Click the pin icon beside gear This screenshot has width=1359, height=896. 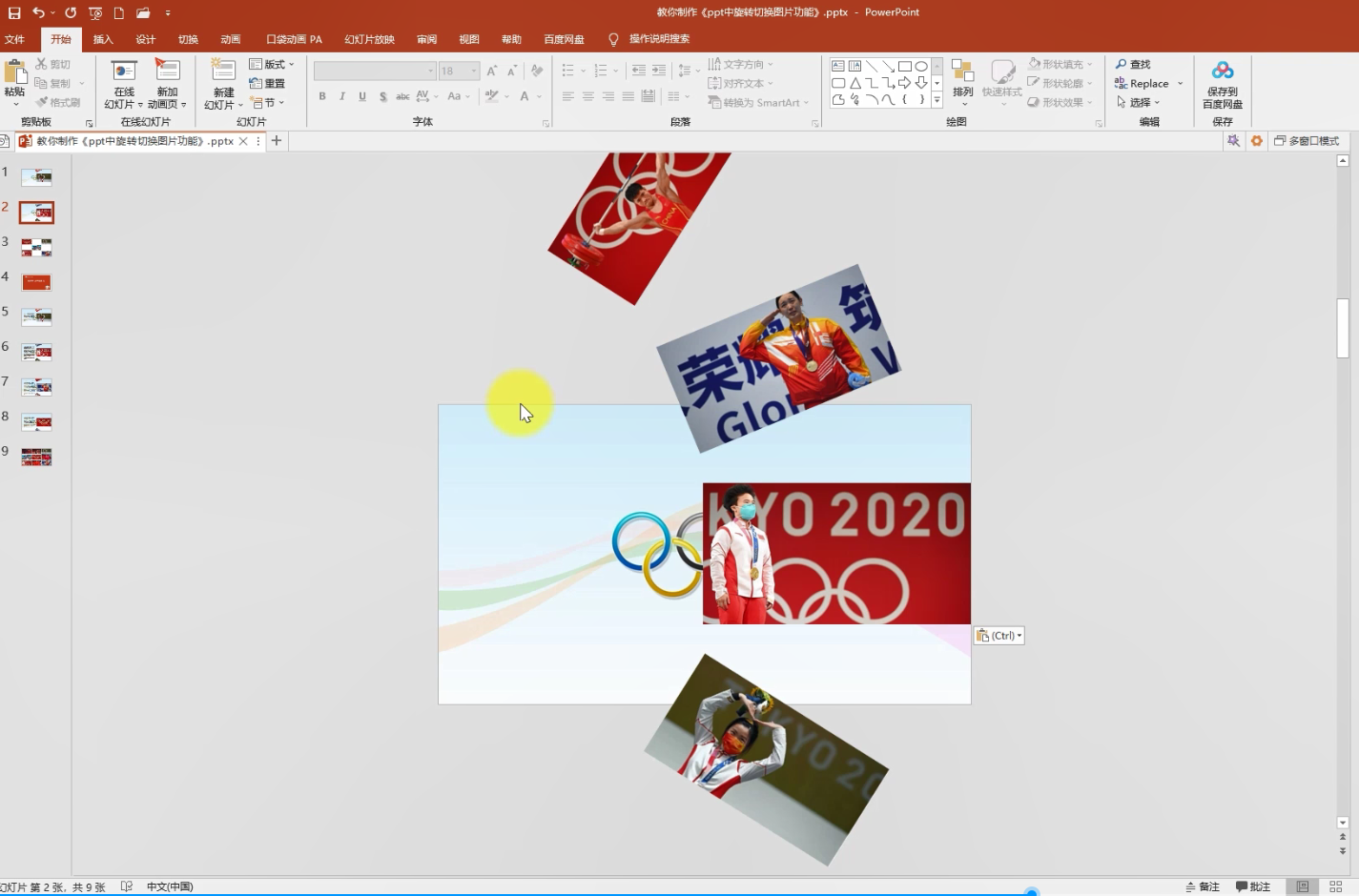pyautogui.click(x=1233, y=141)
